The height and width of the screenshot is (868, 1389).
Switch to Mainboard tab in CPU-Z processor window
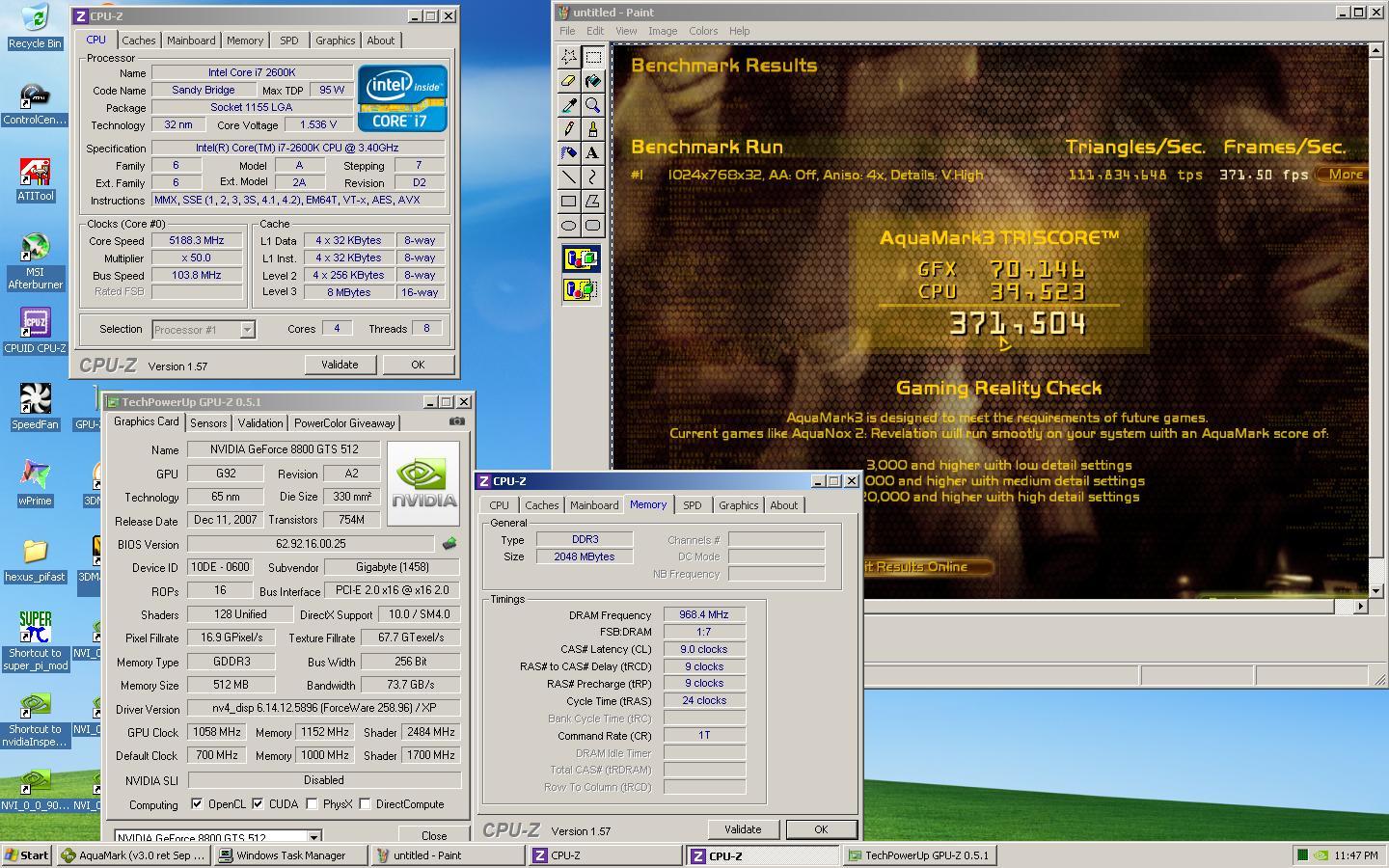[191, 41]
